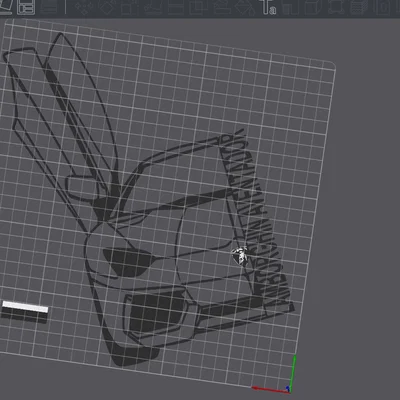The height and width of the screenshot is (400, 400).
Task: Click the Add model cube icon
Action: click(x=5, y=7)
